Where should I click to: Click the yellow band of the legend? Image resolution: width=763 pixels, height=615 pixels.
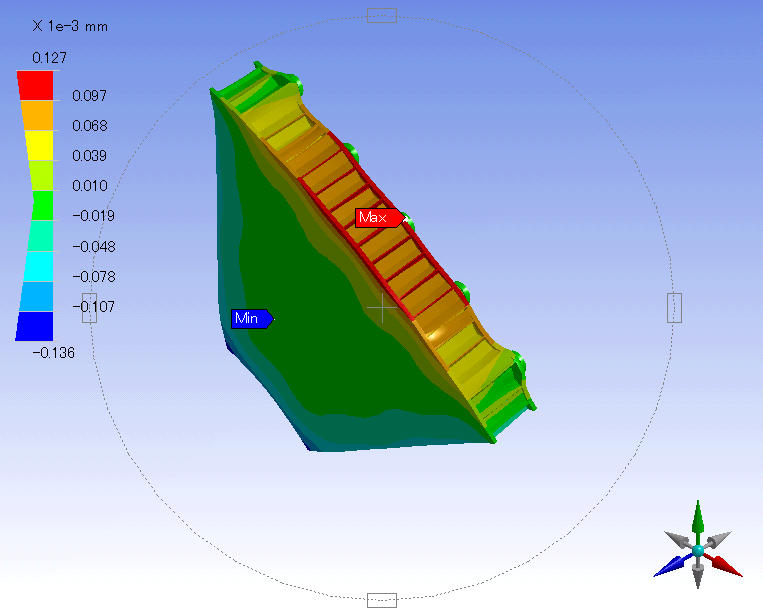(x=39, y=145)
